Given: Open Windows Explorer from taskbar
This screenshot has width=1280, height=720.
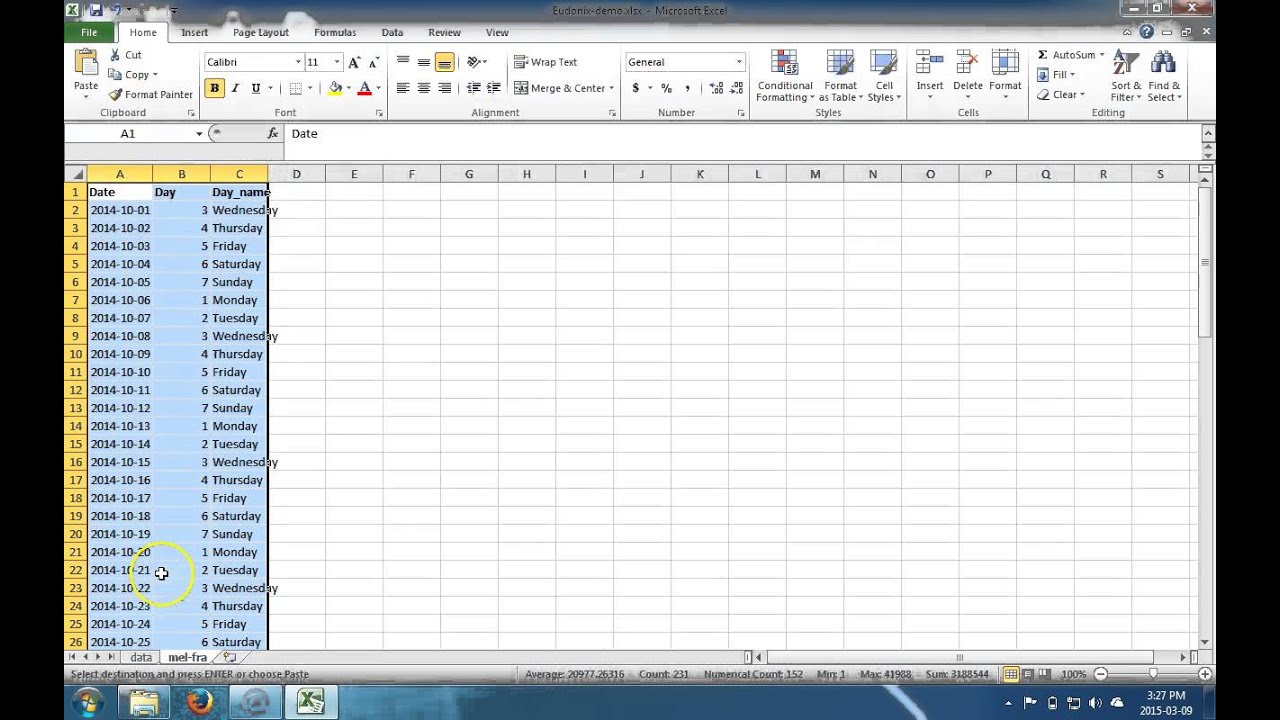Looking at the screenshot, I should [x=142, y=702].
